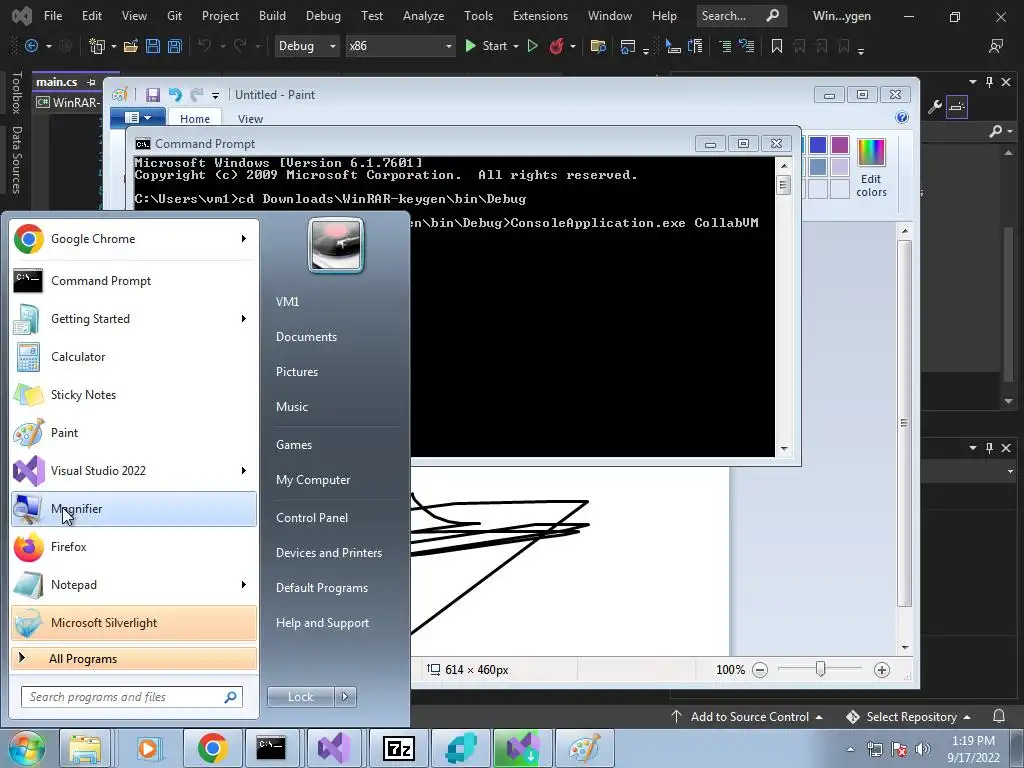Click the Visual Studio notifications bell icon
1024x768 pixels.
999,716
